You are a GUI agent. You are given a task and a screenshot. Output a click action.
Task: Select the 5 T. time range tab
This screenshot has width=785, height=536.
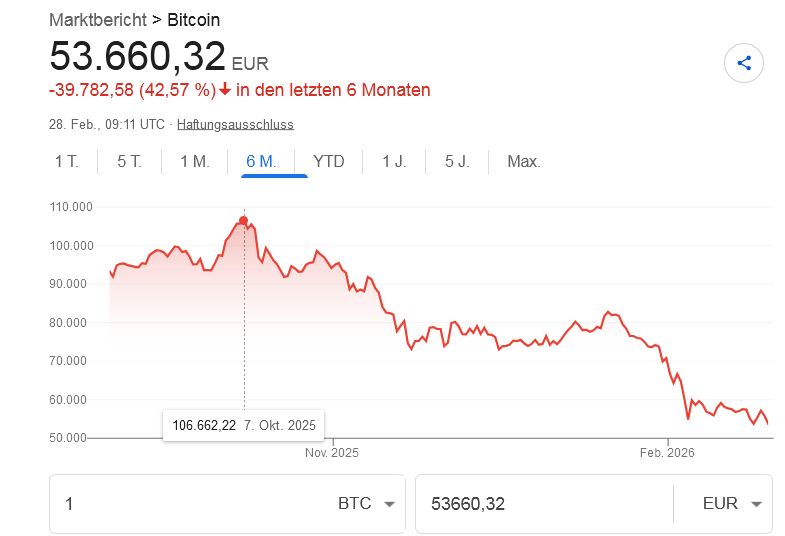tap(129, 162)
